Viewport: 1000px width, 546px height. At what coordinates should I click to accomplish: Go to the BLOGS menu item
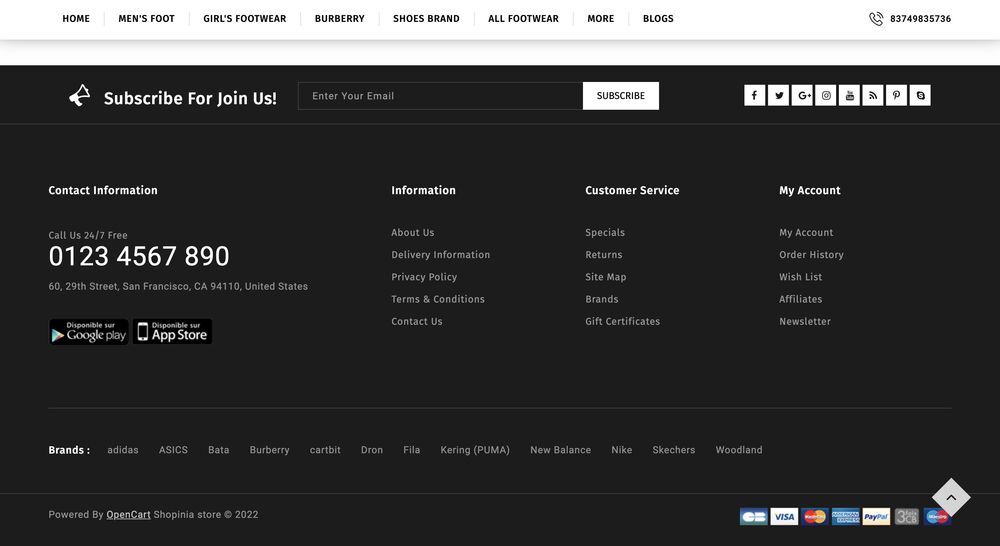pos(658,18)
